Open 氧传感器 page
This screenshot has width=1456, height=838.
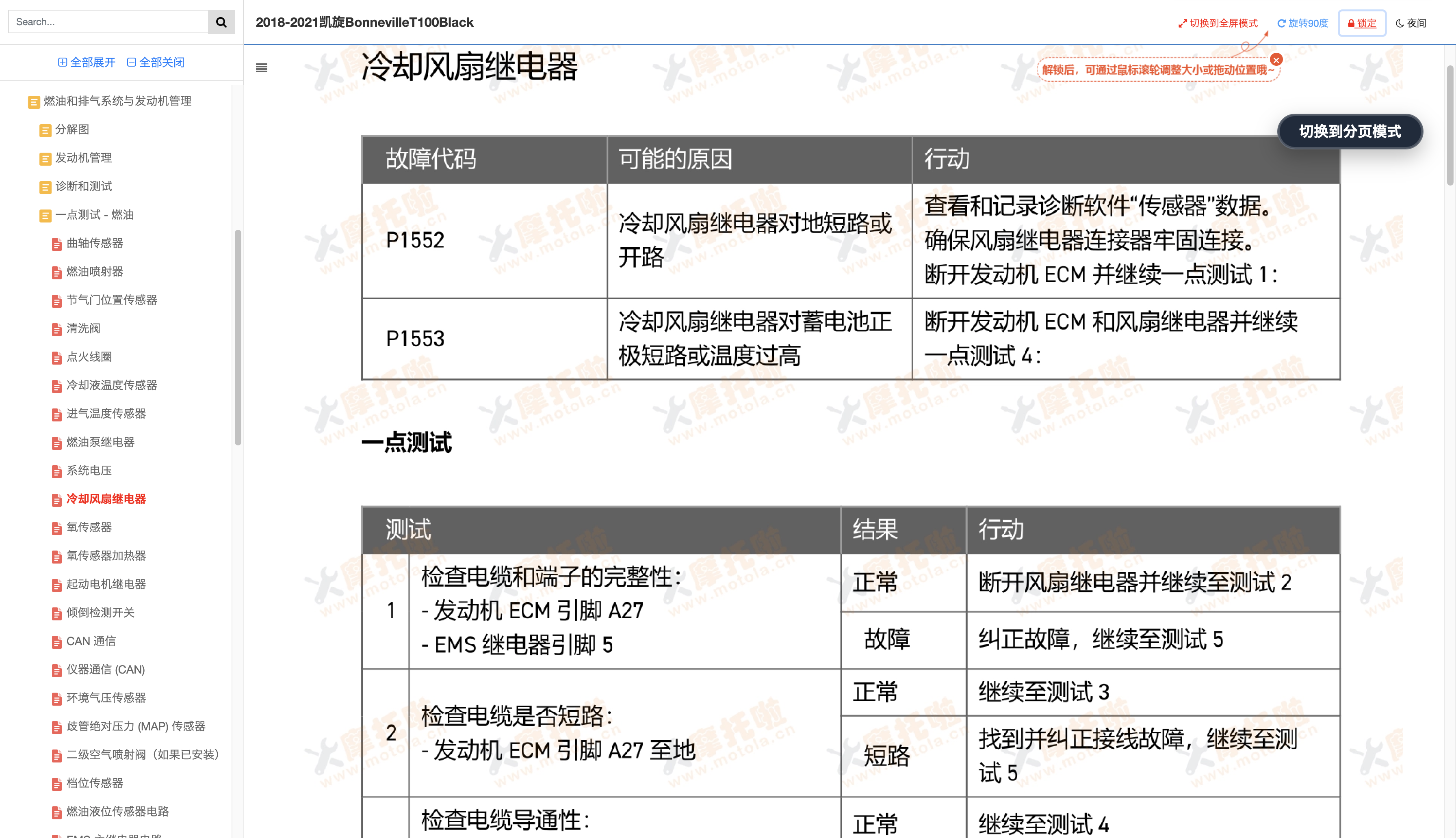81,527
